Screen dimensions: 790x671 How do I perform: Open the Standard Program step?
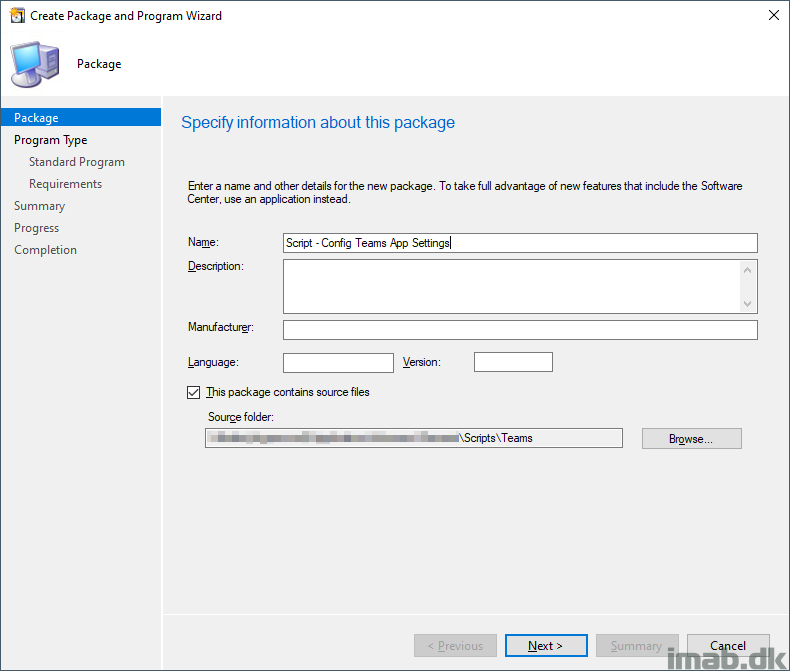pos(76,162)
